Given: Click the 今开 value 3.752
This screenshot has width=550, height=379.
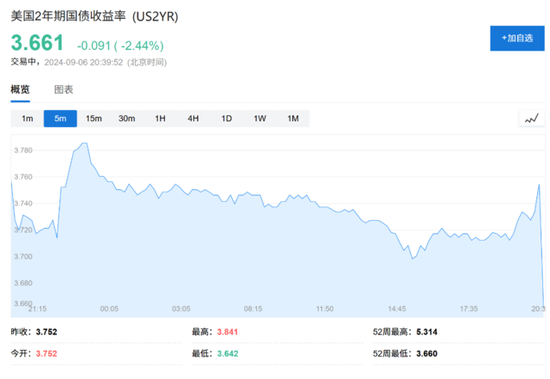Looking at the screenshot, I should coord(46,353).
